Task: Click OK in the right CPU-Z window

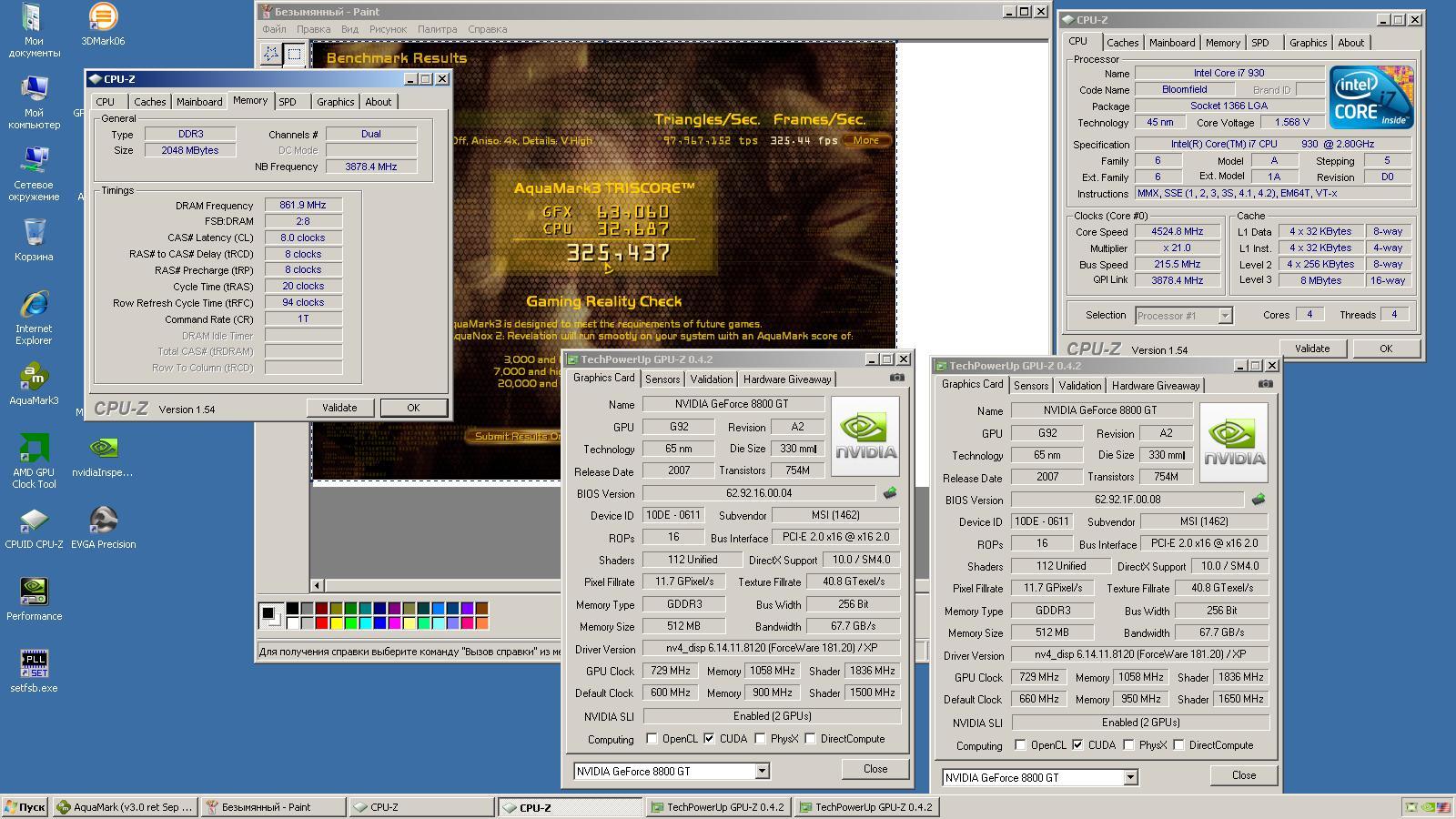Action: point(1386,349)
